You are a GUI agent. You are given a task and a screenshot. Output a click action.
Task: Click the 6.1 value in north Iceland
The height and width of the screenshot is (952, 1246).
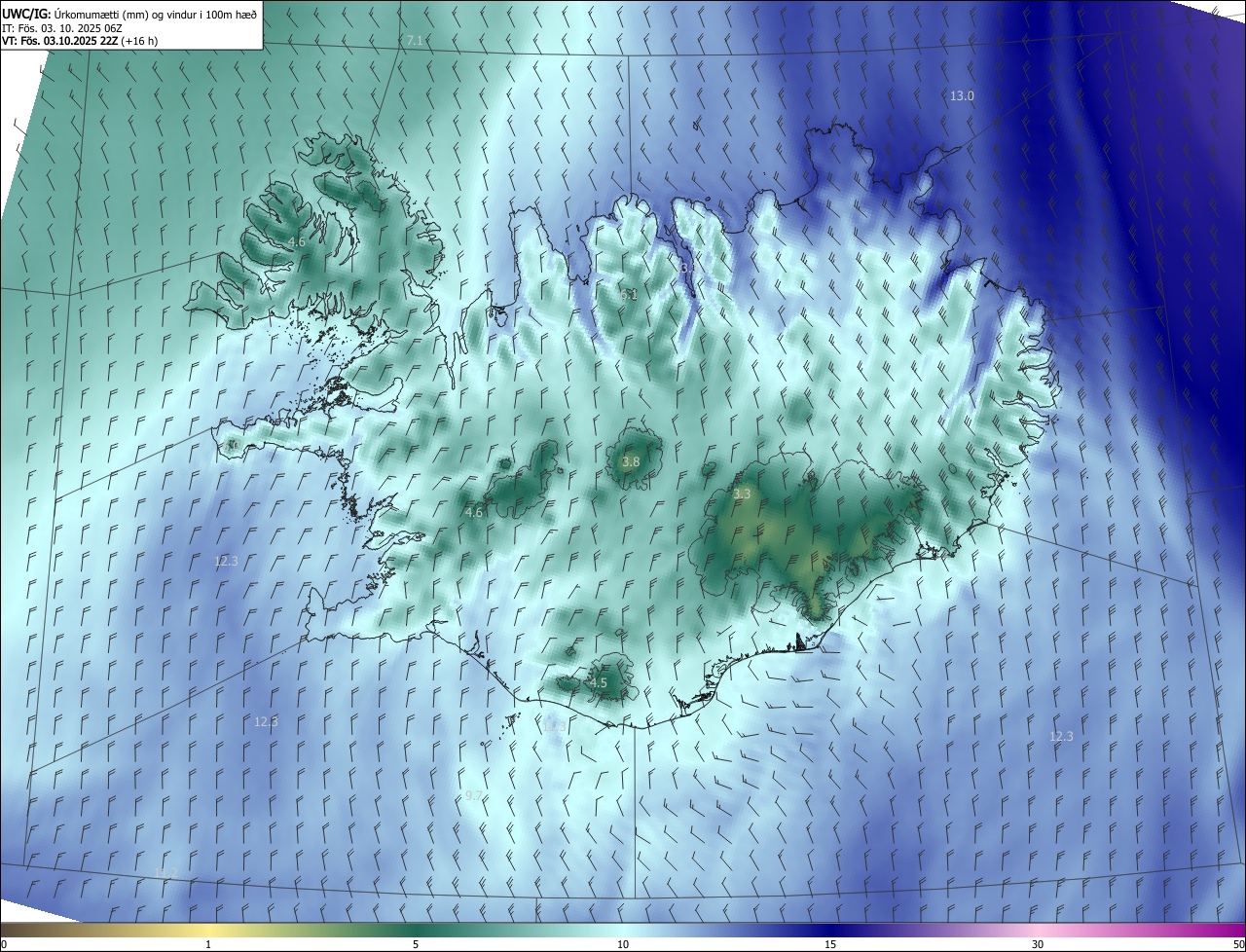click(x=629, y=294)
